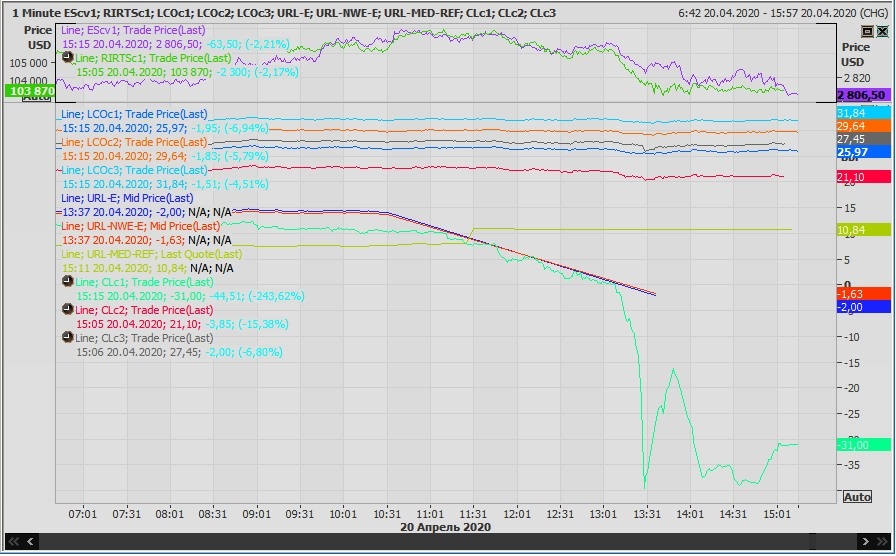Select the CLc3 Trade Price legend line
This screenshot has height=556, width=896.
(144, 338)
